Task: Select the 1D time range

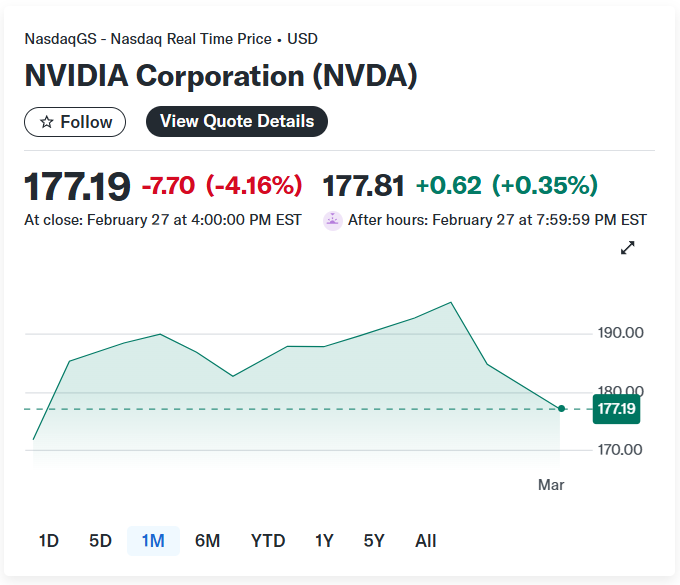Action: [x=49, y=541]
